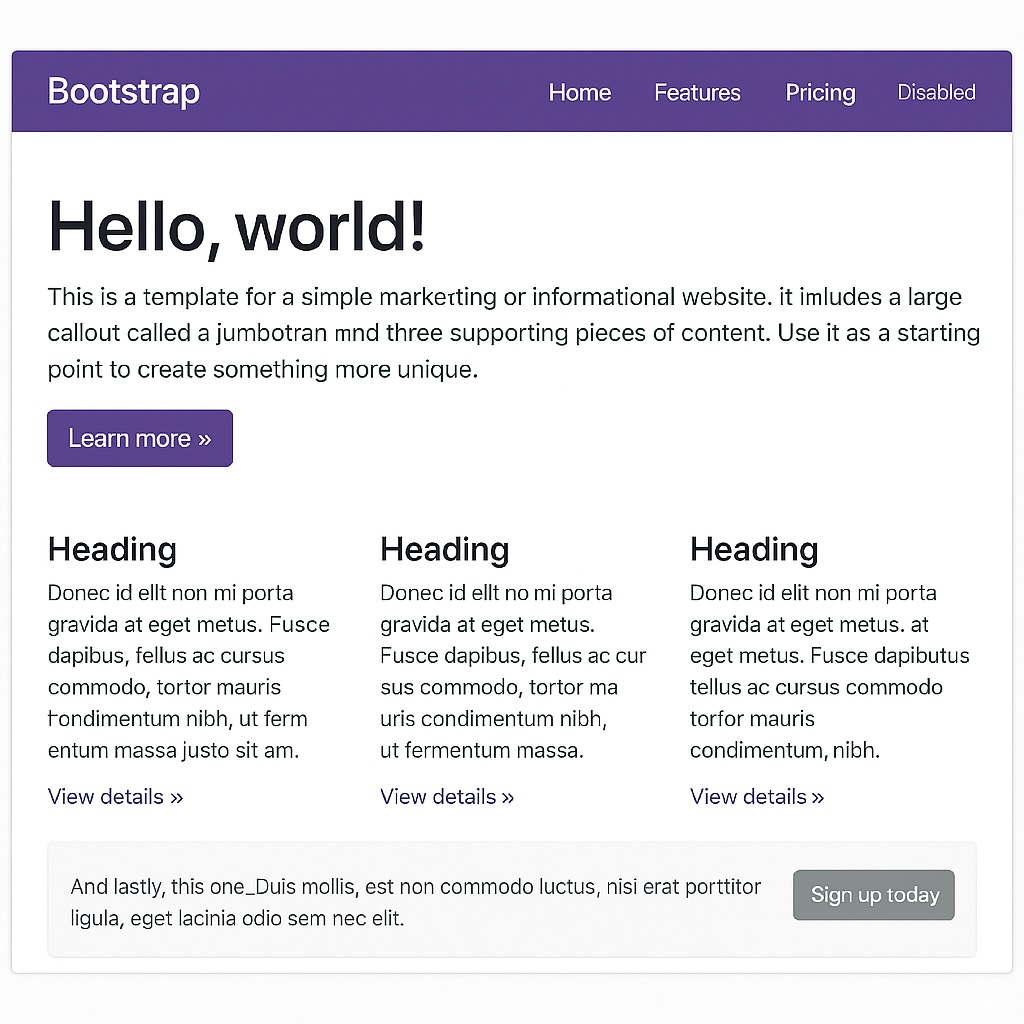Follow View details in the middle column
1024x1024 pixels.
(x=447, y=797)
